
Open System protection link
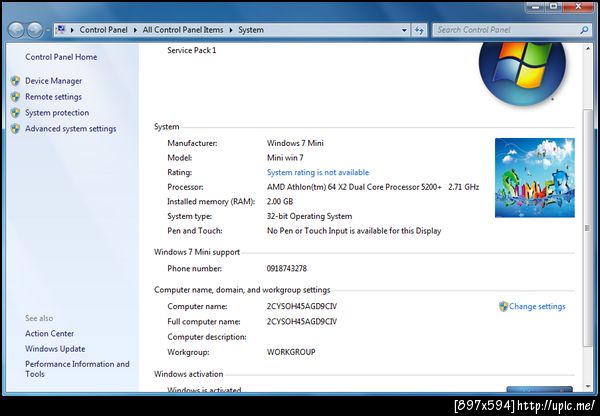click(57, 113)
